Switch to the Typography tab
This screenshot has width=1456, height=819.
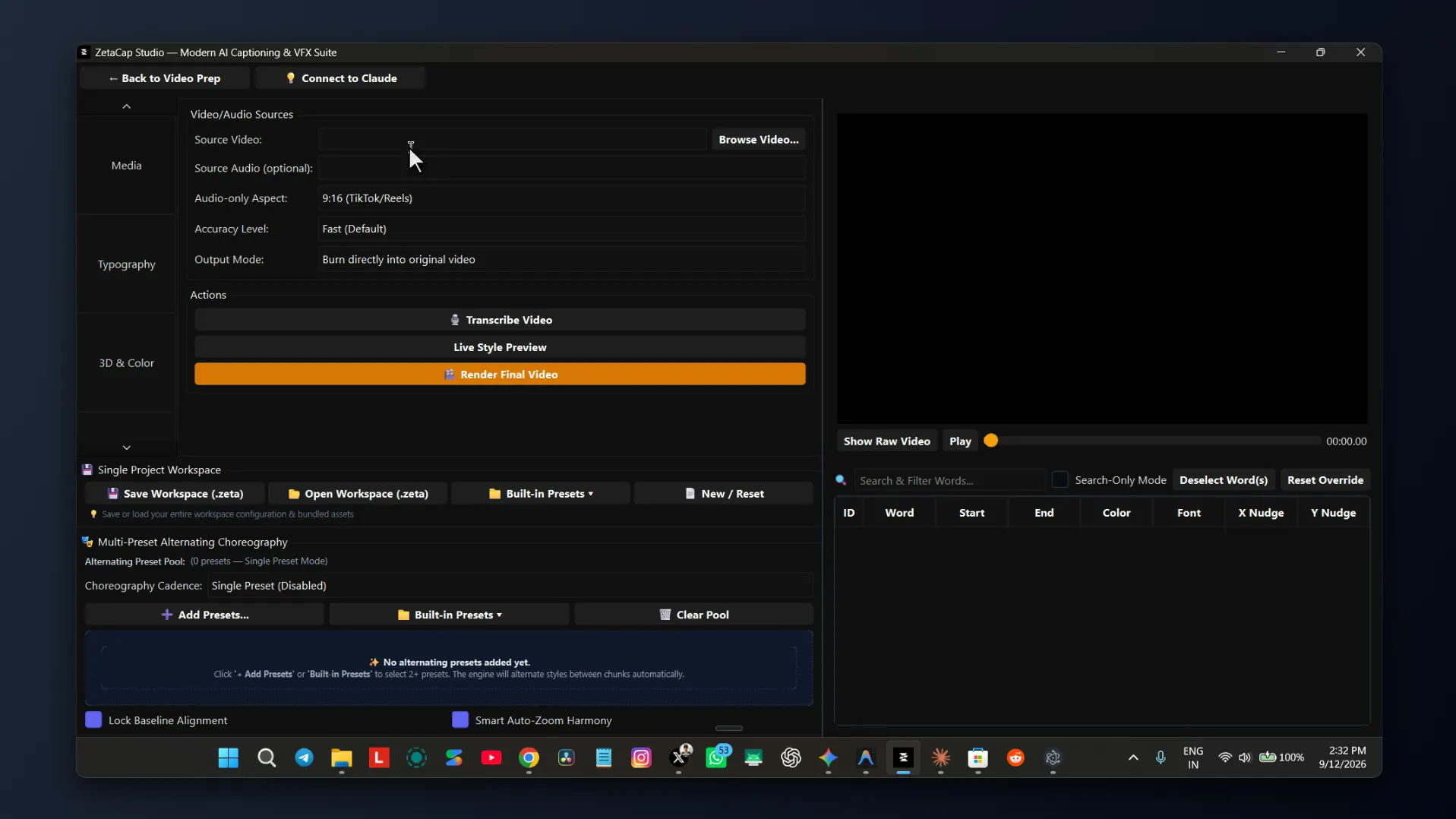pos(126,264)
